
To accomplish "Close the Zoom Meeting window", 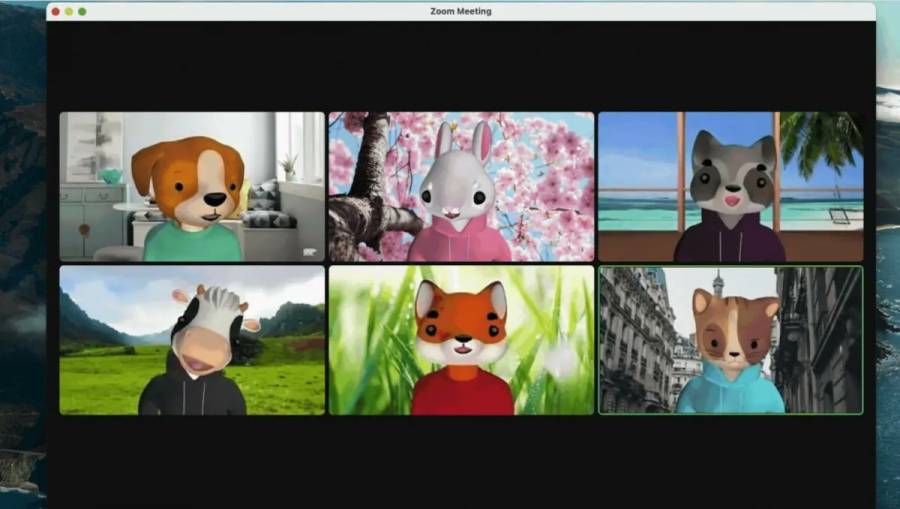I will coord(56,12).
